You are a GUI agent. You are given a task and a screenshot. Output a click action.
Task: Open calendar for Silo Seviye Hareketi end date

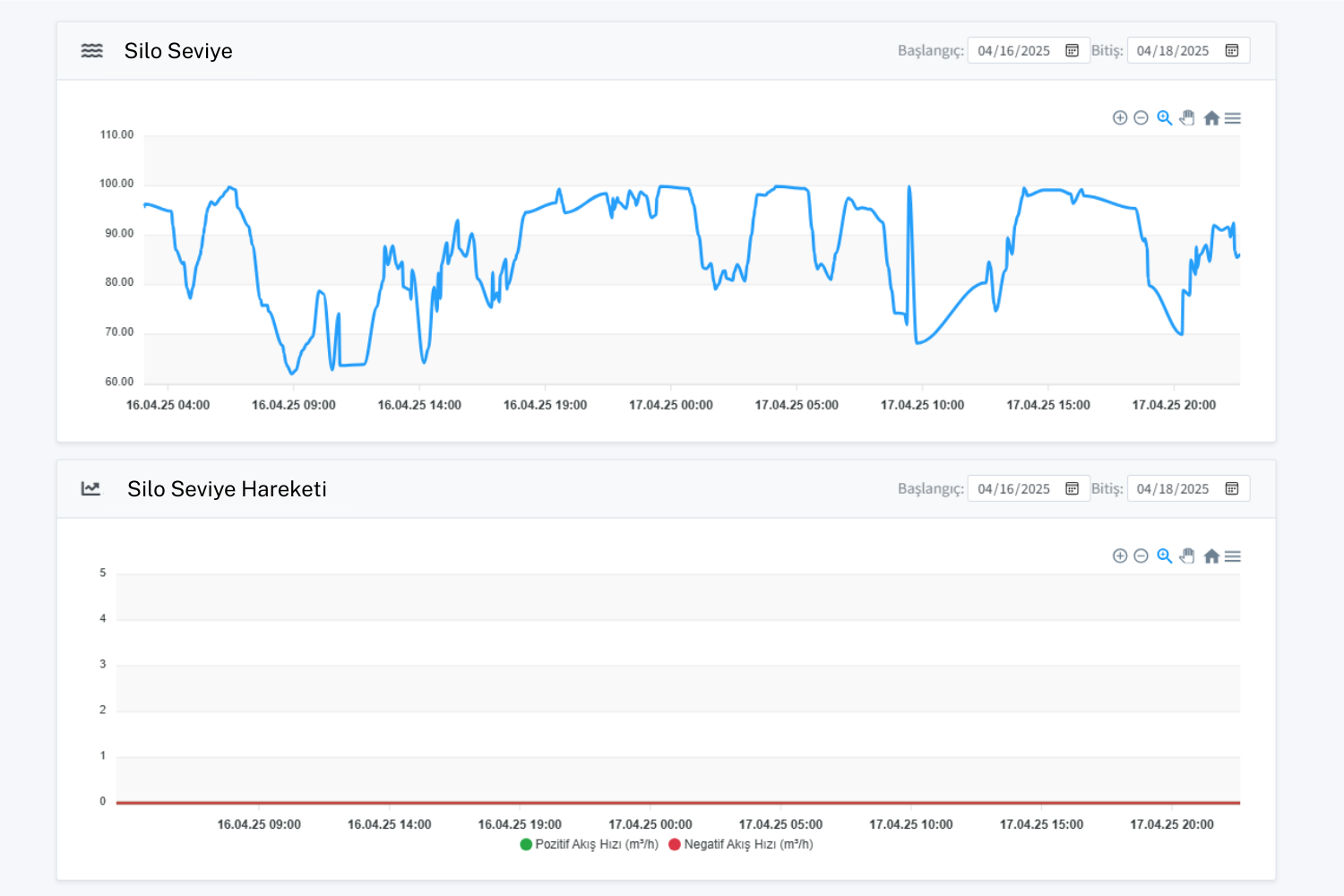pos(1232,488)
